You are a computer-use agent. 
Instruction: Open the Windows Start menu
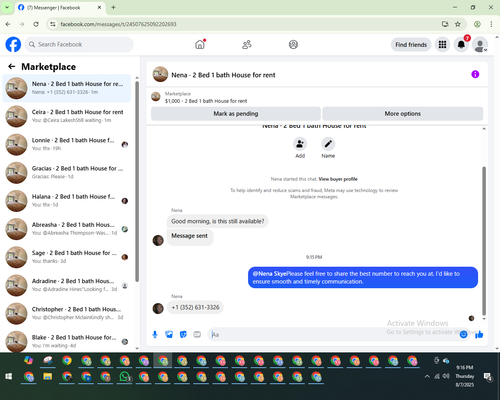coord(9,377)
